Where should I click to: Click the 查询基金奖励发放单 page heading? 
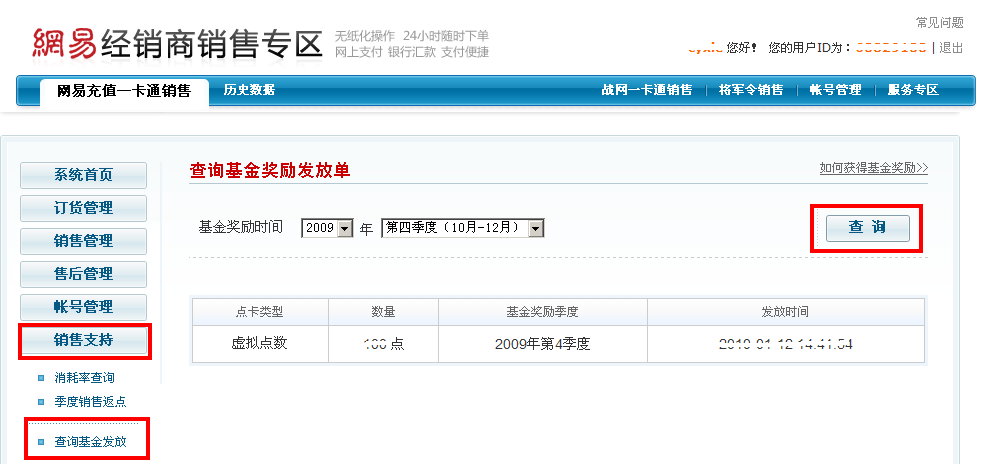[x=270, y=171]
